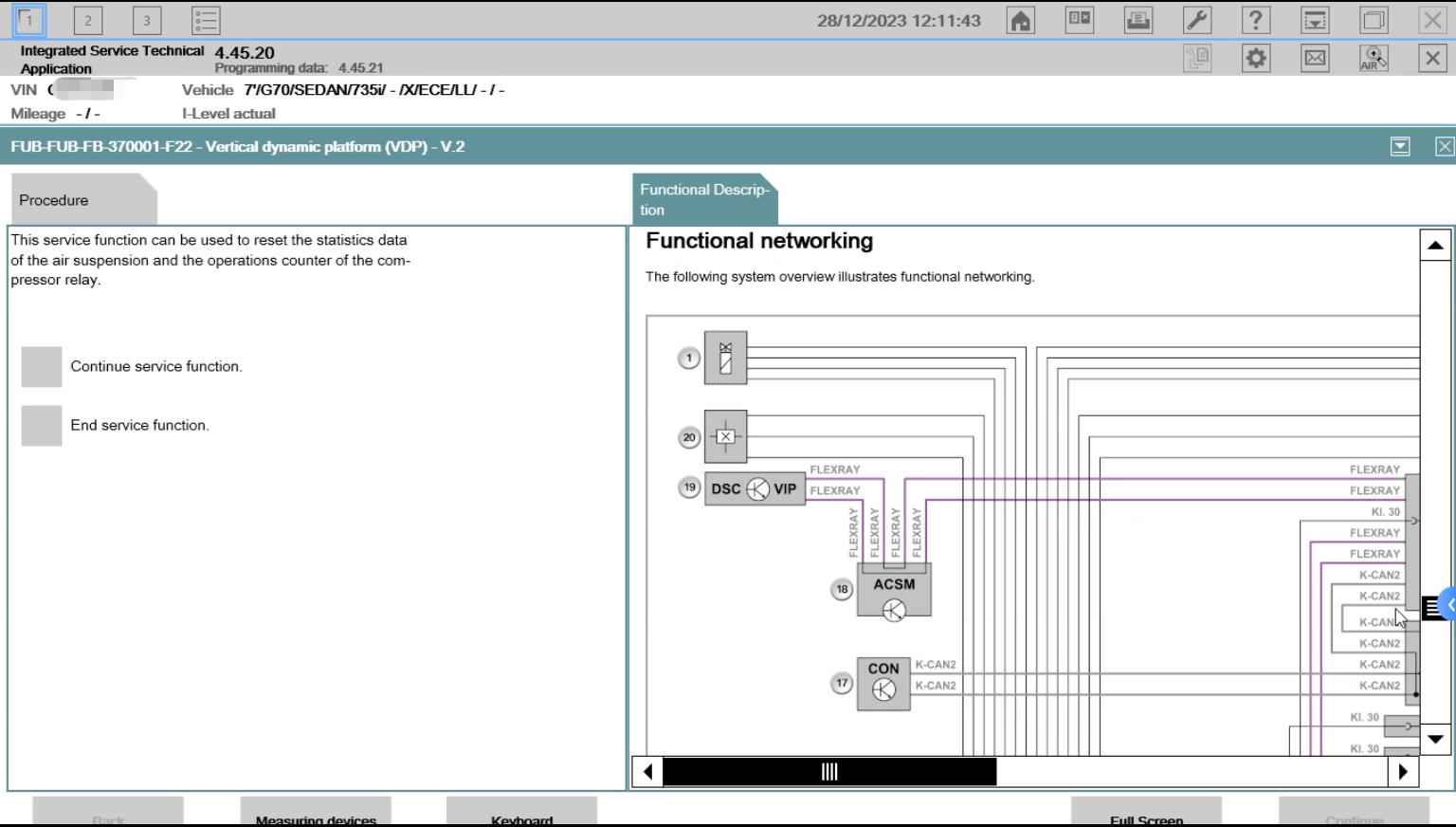Click the Mileage label
This screenshot has height=827, width=1456.
point(38,114)
